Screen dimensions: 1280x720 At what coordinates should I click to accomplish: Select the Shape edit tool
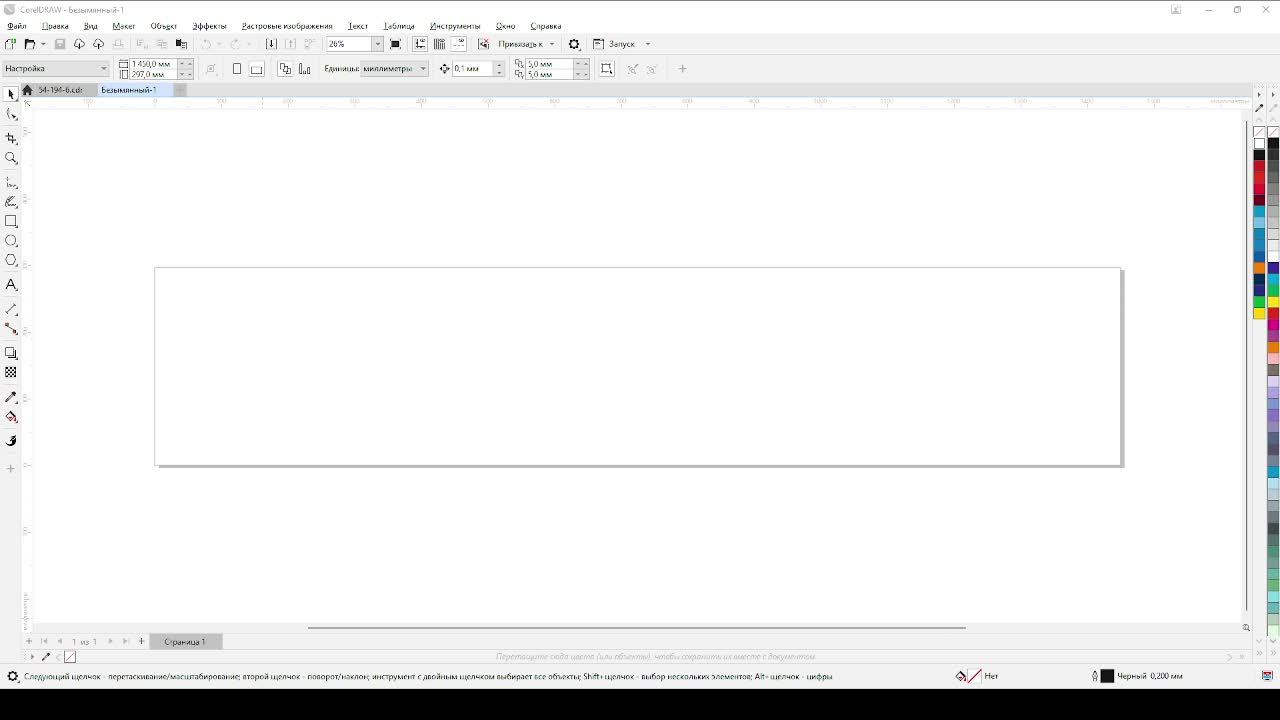click(x=11, y=114)
